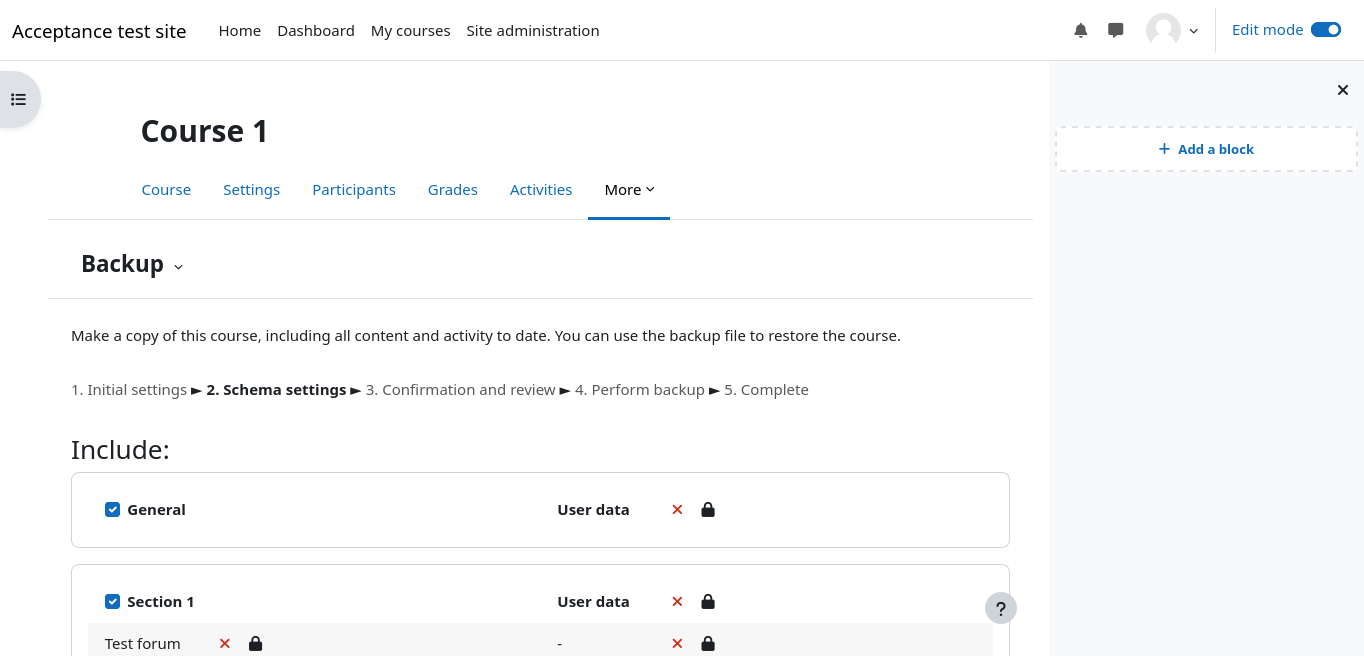The image size is (1364, 656).
Task: Switch to the Participants tab
Action: (x=353, y=190)
